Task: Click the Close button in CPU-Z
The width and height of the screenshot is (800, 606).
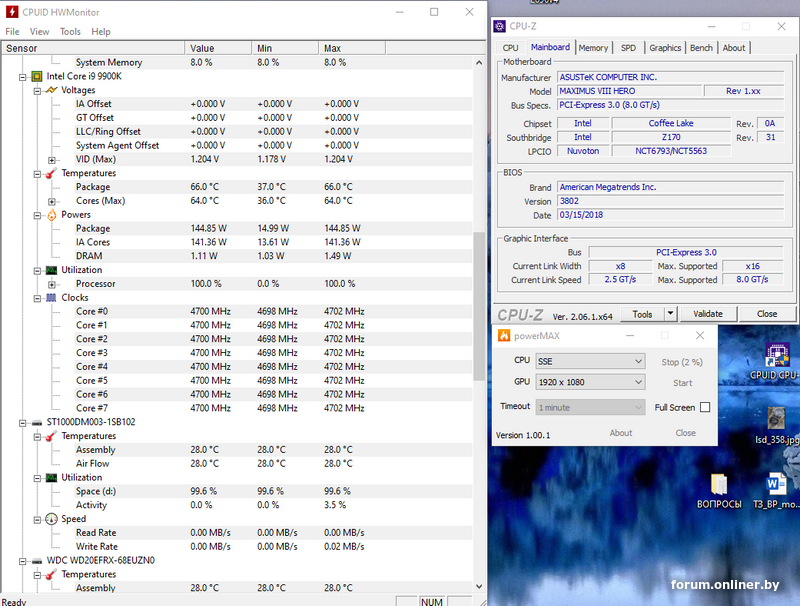Action: pos(767,314)
